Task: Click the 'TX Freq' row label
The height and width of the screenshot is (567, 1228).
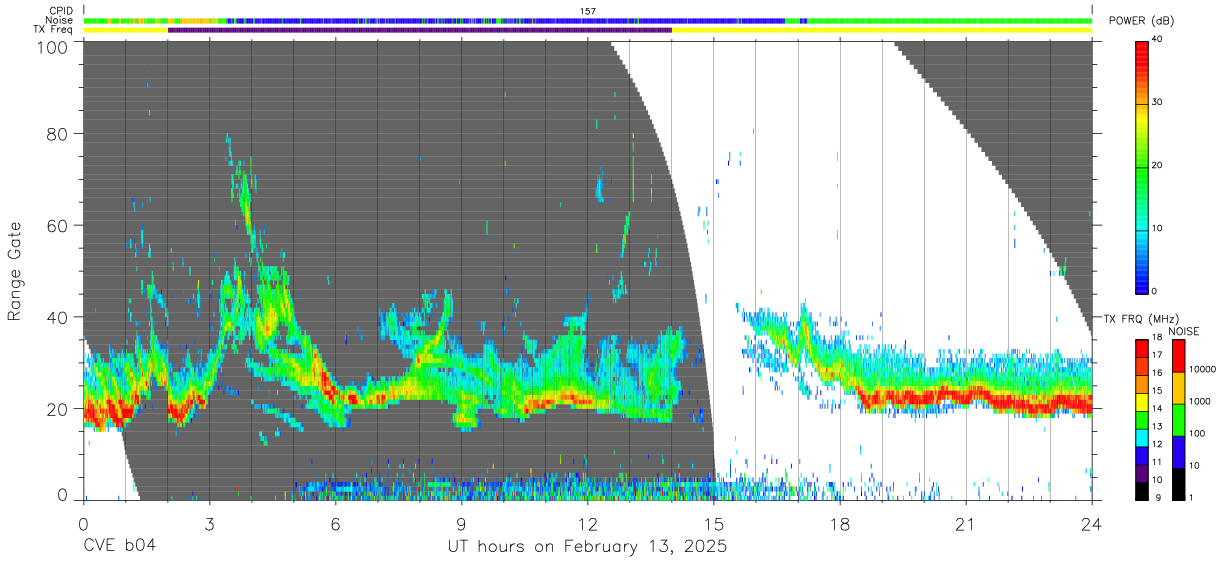Action: (55, 30)
